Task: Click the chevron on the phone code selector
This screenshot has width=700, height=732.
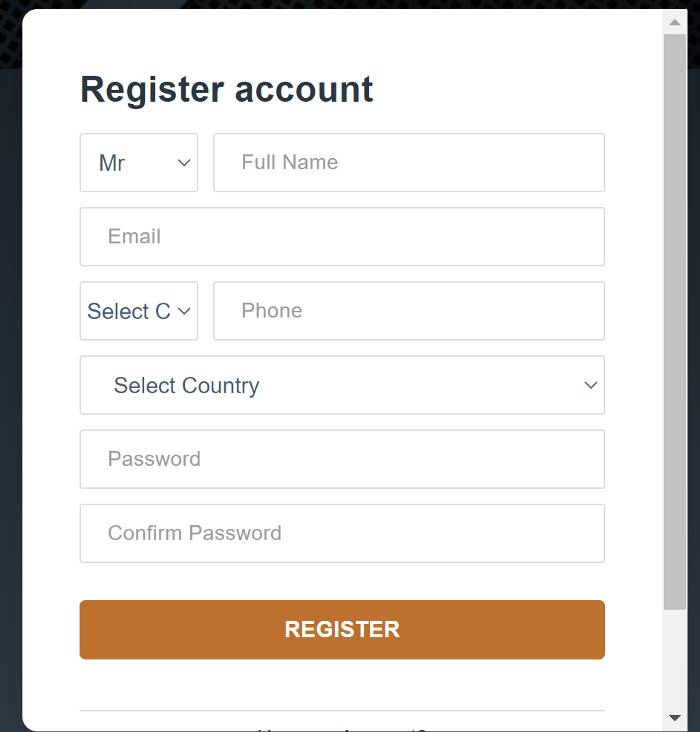Action: pyautogui.click(x=184, y=311)
